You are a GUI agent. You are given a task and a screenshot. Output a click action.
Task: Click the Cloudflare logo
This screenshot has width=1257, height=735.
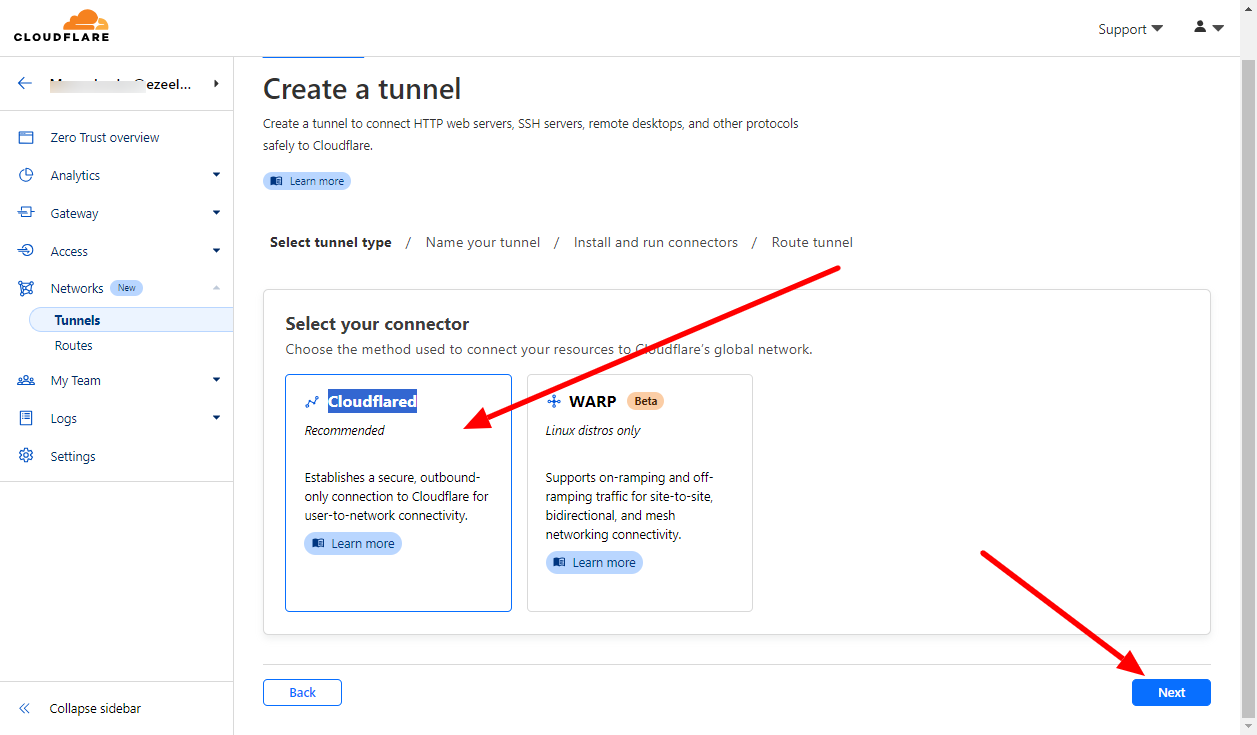61,26
